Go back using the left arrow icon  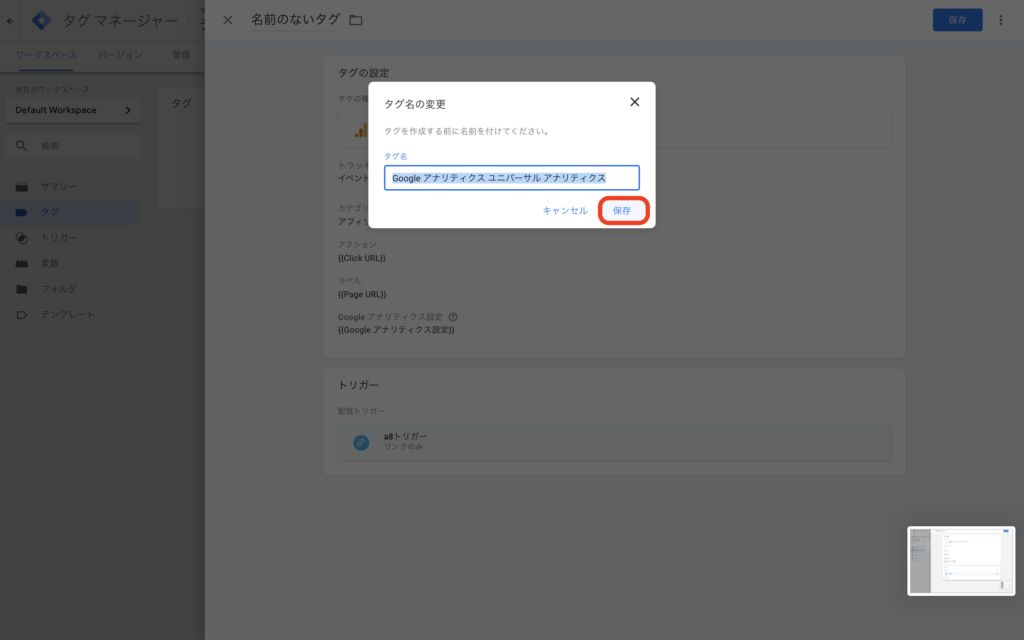pos(10,21)
